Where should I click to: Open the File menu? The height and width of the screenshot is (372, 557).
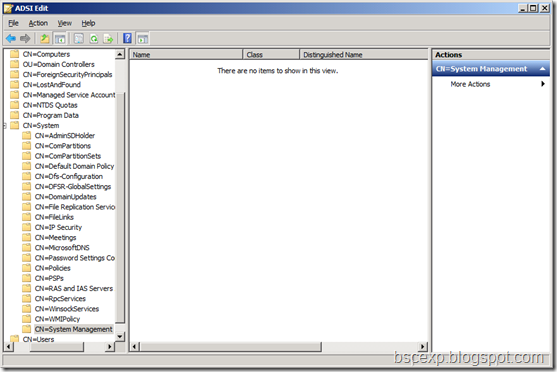(x=13, y=23)
